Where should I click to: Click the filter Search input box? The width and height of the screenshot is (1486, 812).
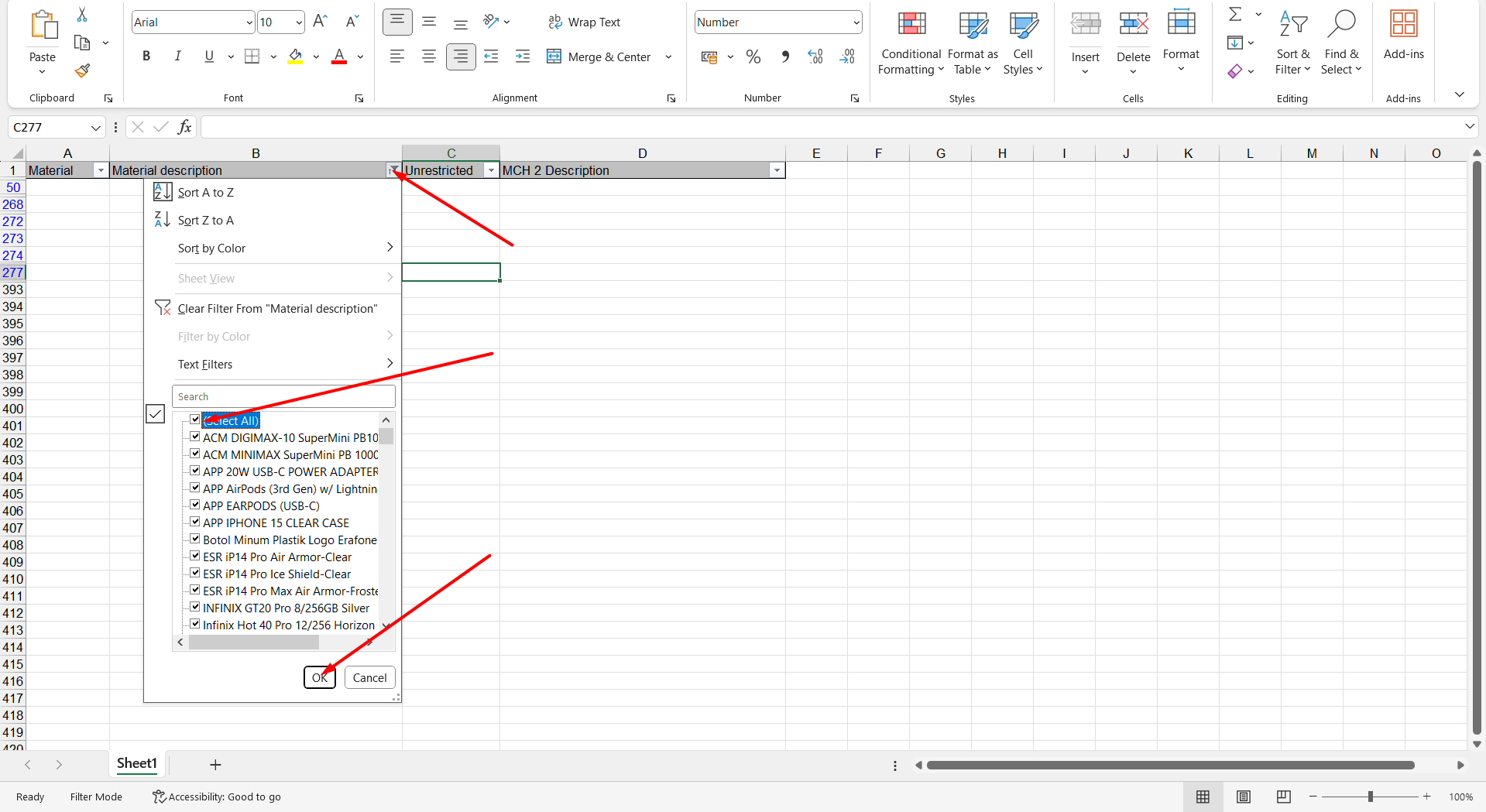tap(283, 396)
